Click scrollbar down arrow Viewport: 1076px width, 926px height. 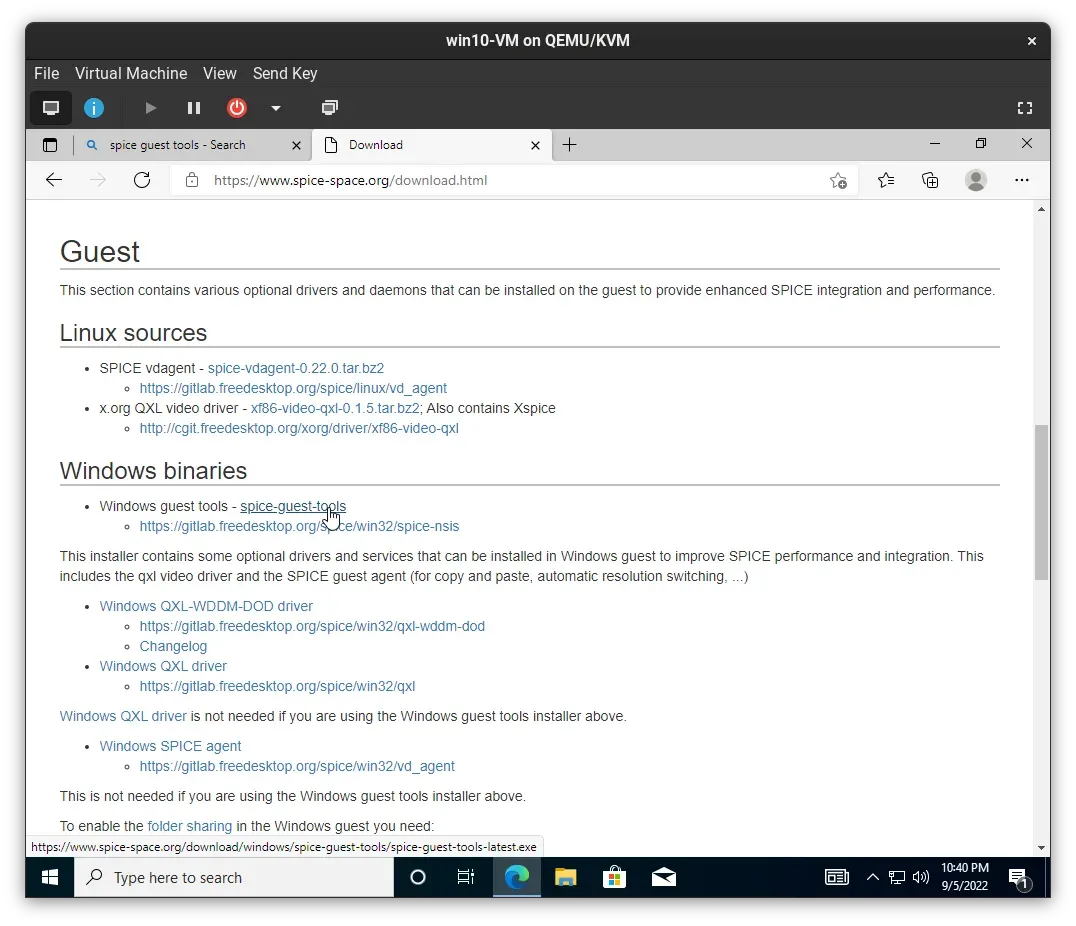[1041, 848]
